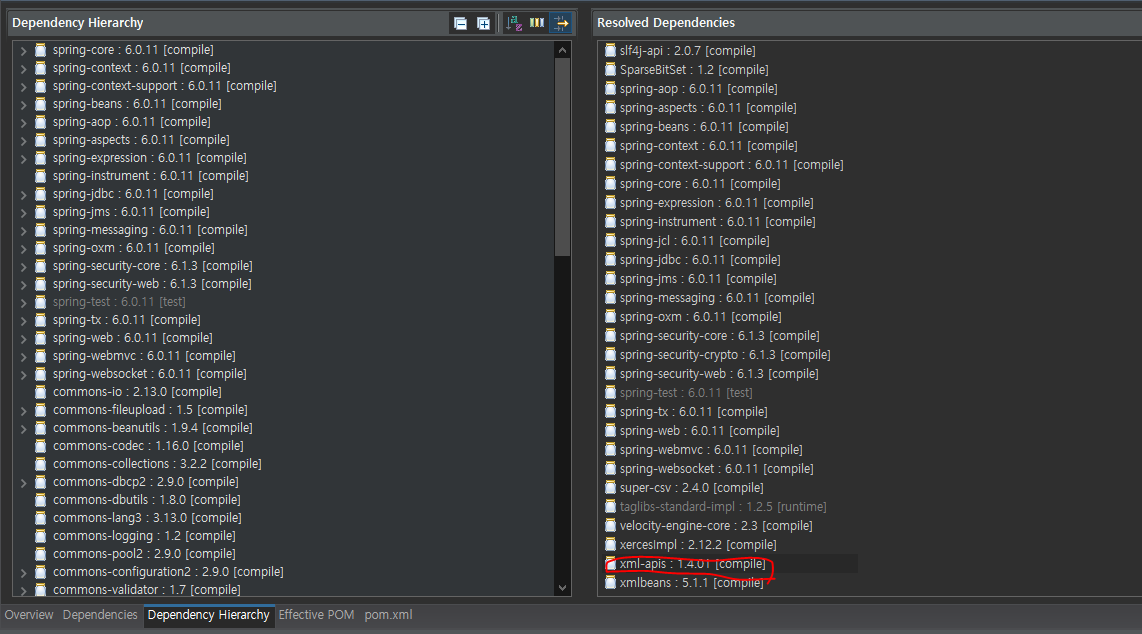Select spring-messaging row in Dependency Hierarchy
1142x634 pixels.
click(150, 230)
